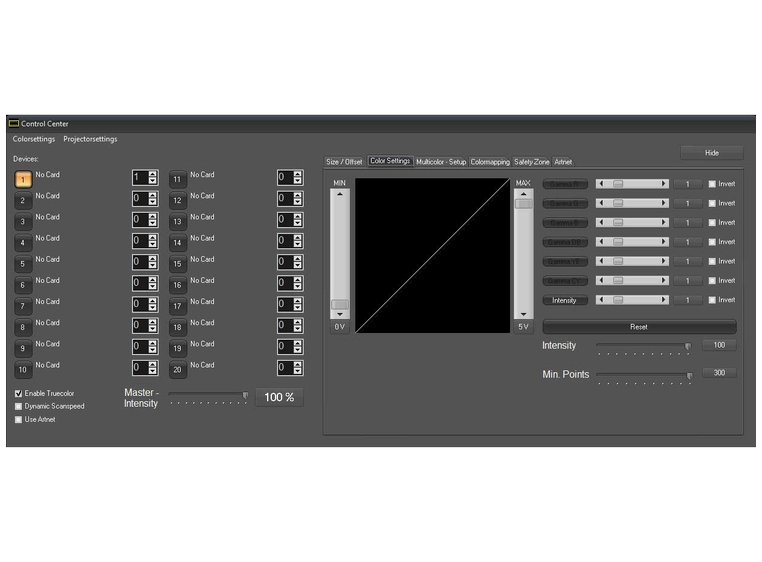Select device button 10

click(23, 369)
